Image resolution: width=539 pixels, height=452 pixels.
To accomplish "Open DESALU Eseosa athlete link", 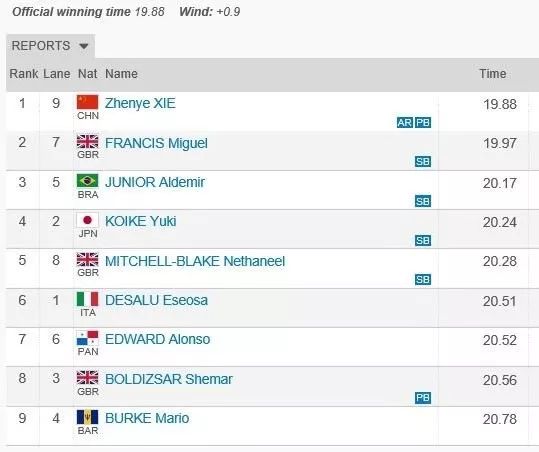I will point(156,300).
